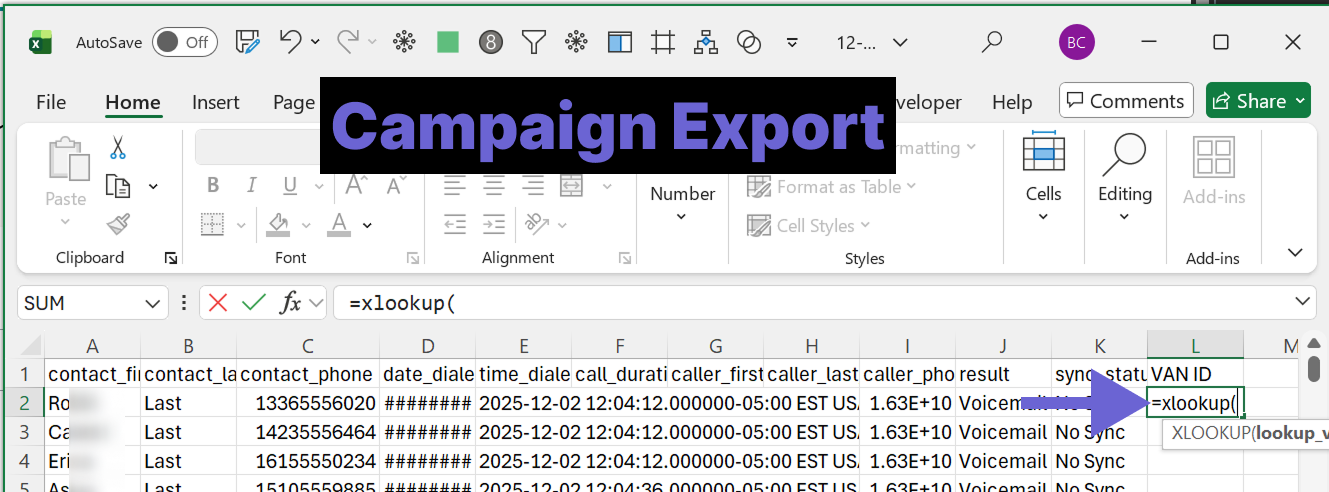Decrease font size with small A icon
Screen dimensions: 1329x492
coord(395,186)
